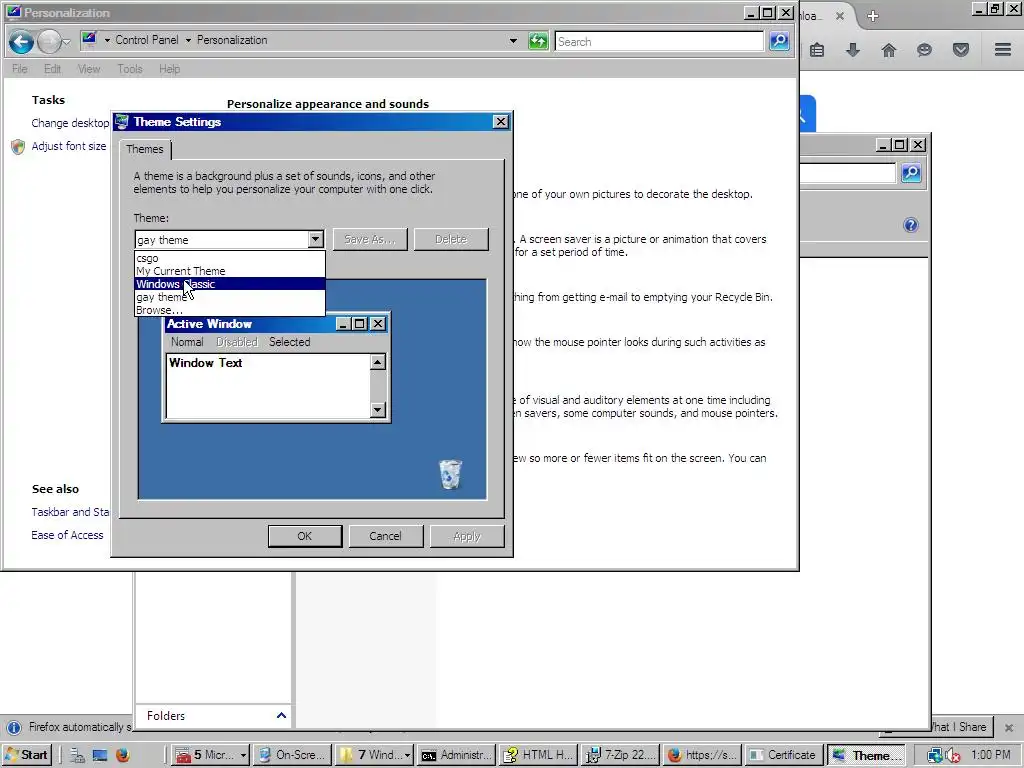Image resolution: width=1024 pixels, height=768 pixels.
Task: Open Ease of Access link
Action: 67,535
